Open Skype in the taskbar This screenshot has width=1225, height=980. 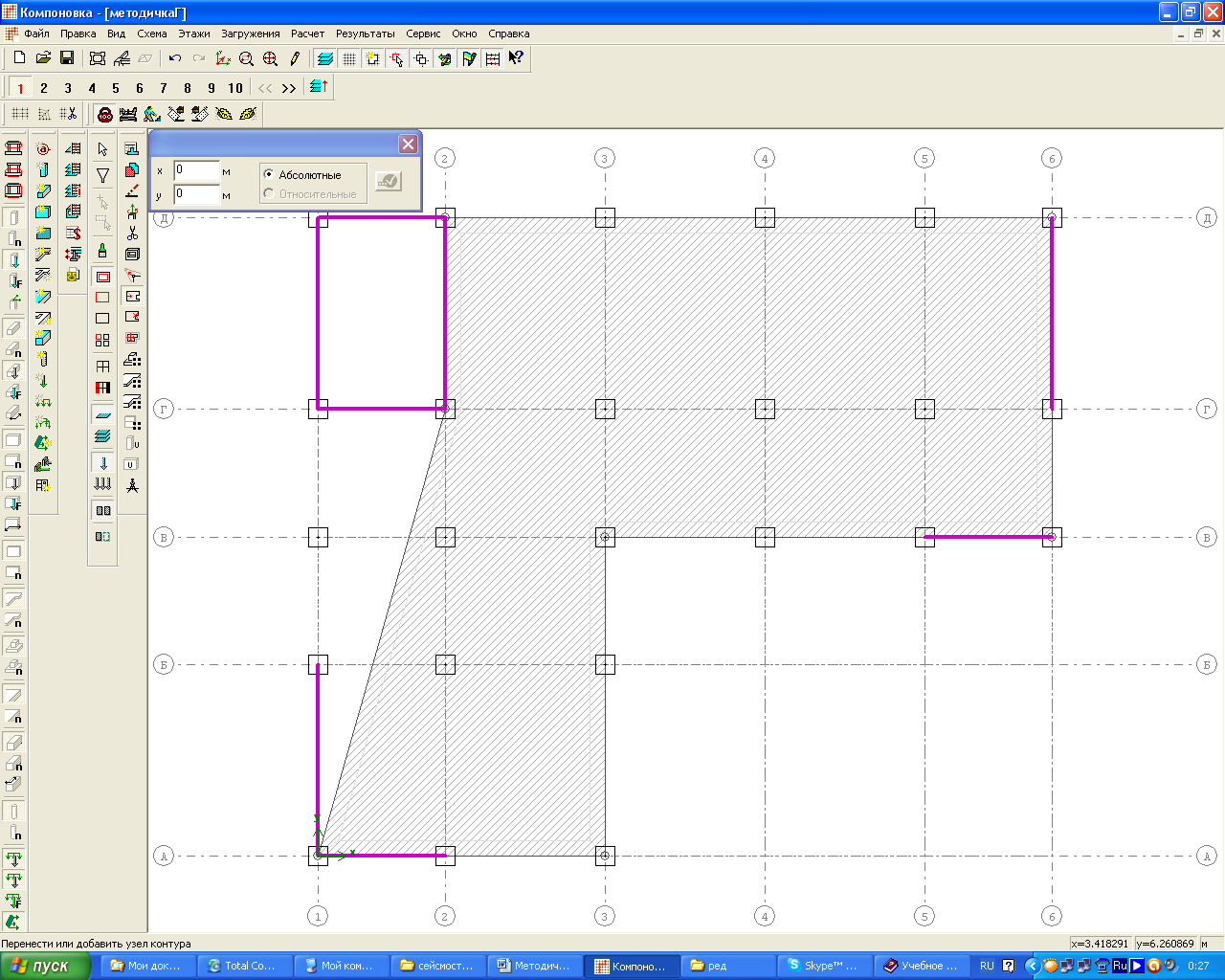823,967
